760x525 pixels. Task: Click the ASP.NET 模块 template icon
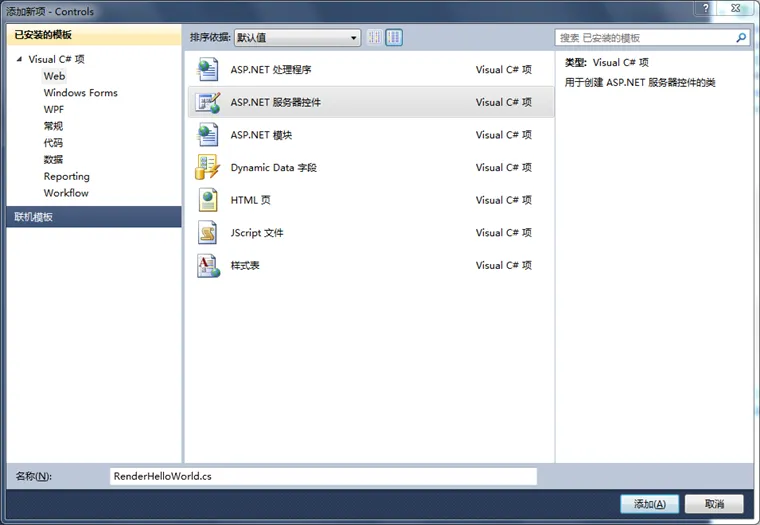207,135
